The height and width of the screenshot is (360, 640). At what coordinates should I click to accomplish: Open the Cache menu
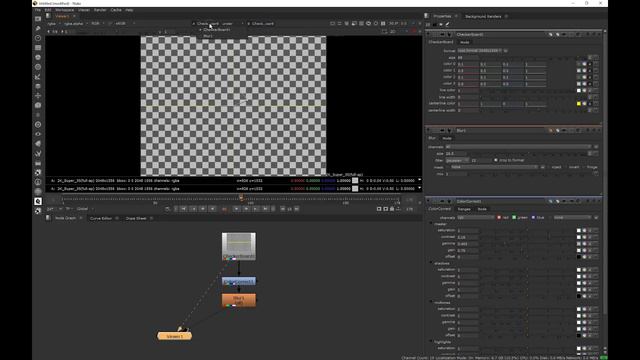tap(116, 10)
